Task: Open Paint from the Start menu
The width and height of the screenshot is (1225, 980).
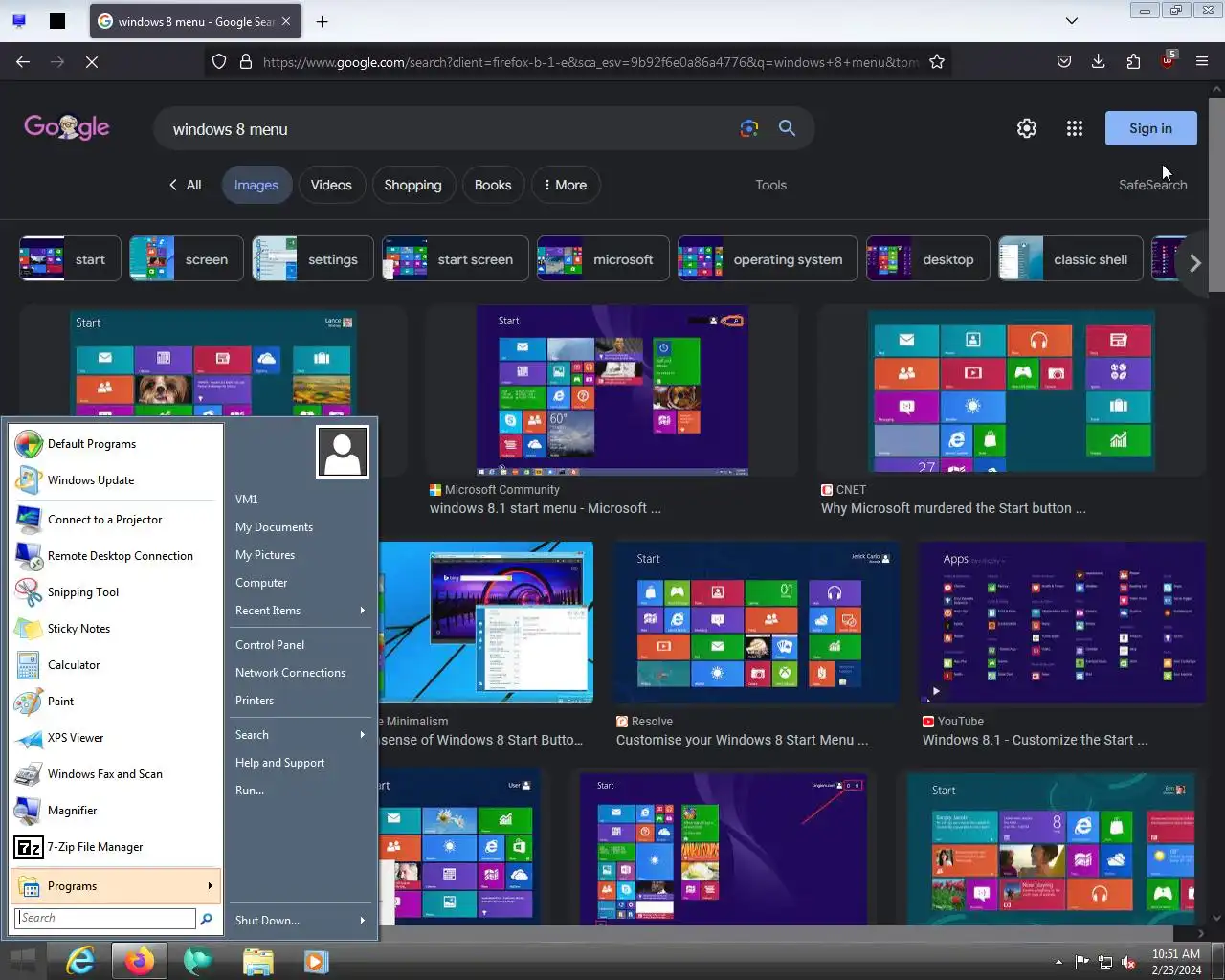Action: tap(117, 702)
